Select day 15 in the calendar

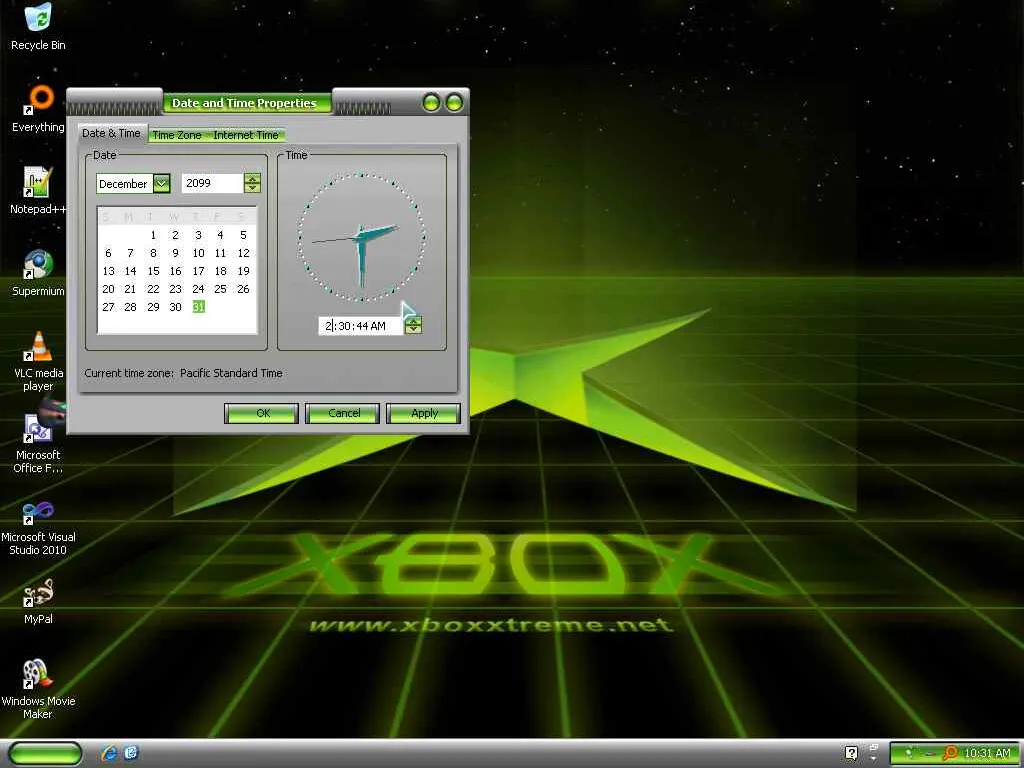(x=153, y=271)
